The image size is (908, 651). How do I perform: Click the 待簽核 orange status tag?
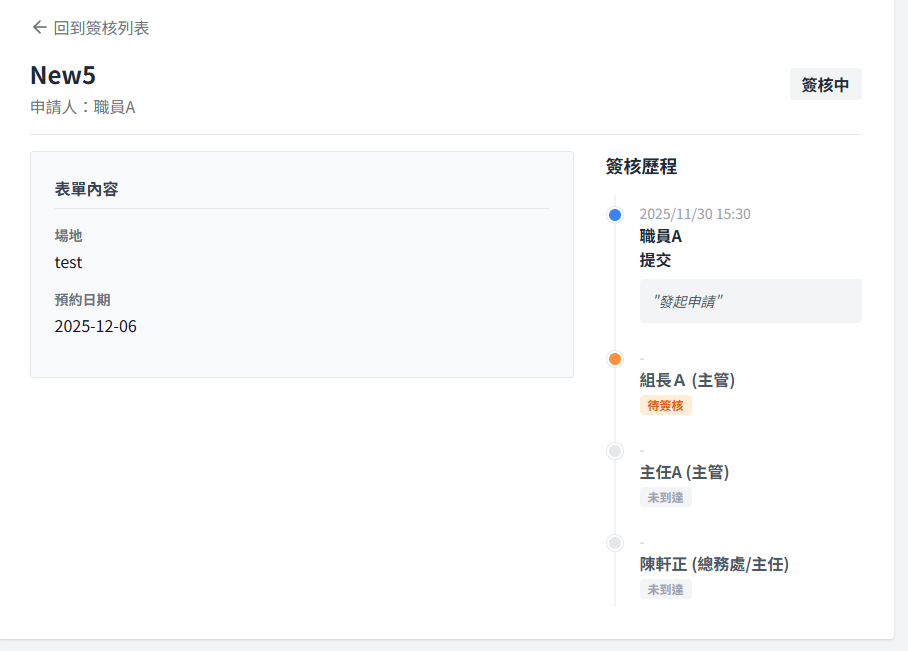(665, 405)
